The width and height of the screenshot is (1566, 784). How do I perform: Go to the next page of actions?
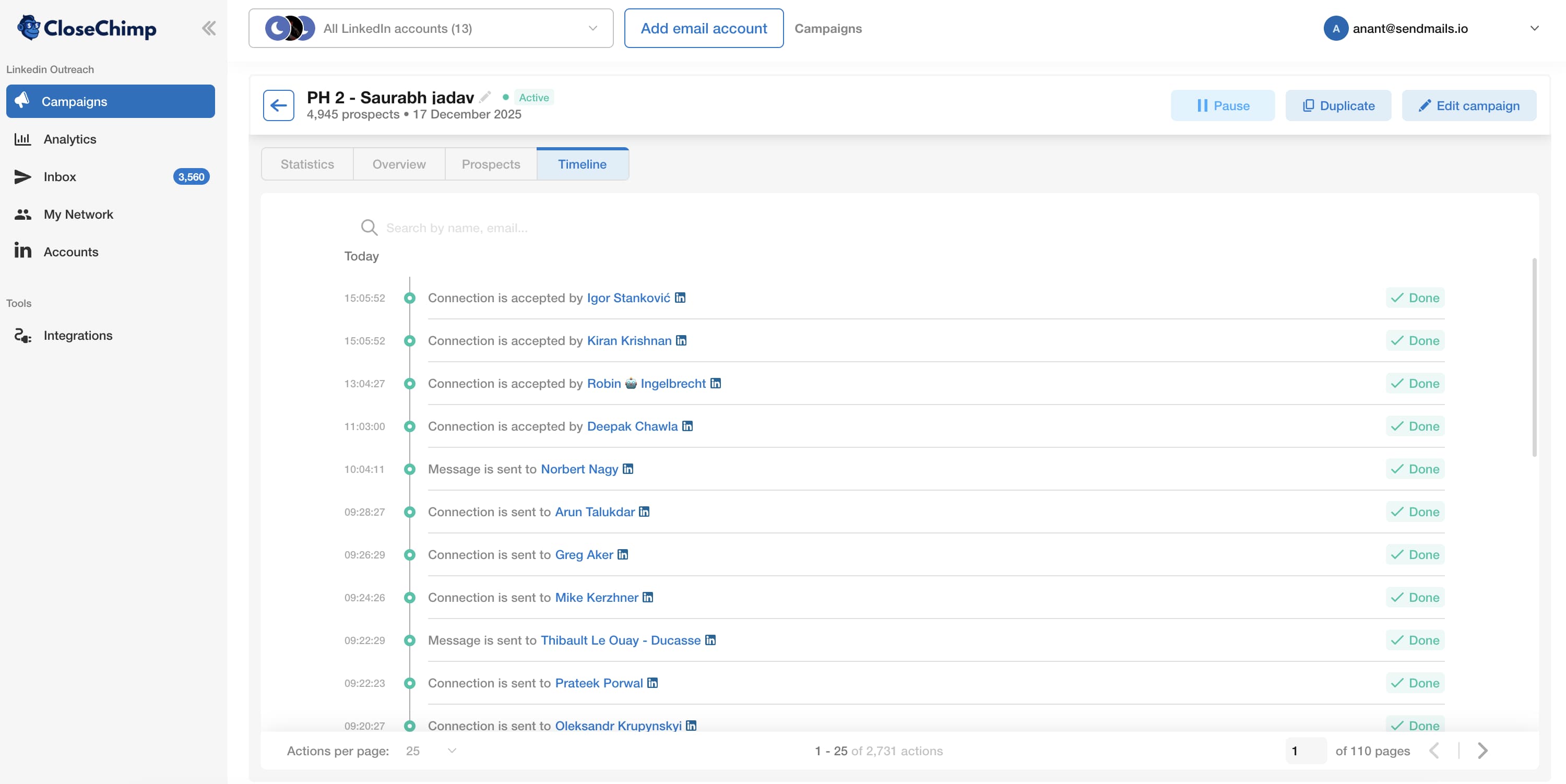(x=1482, y=751)
